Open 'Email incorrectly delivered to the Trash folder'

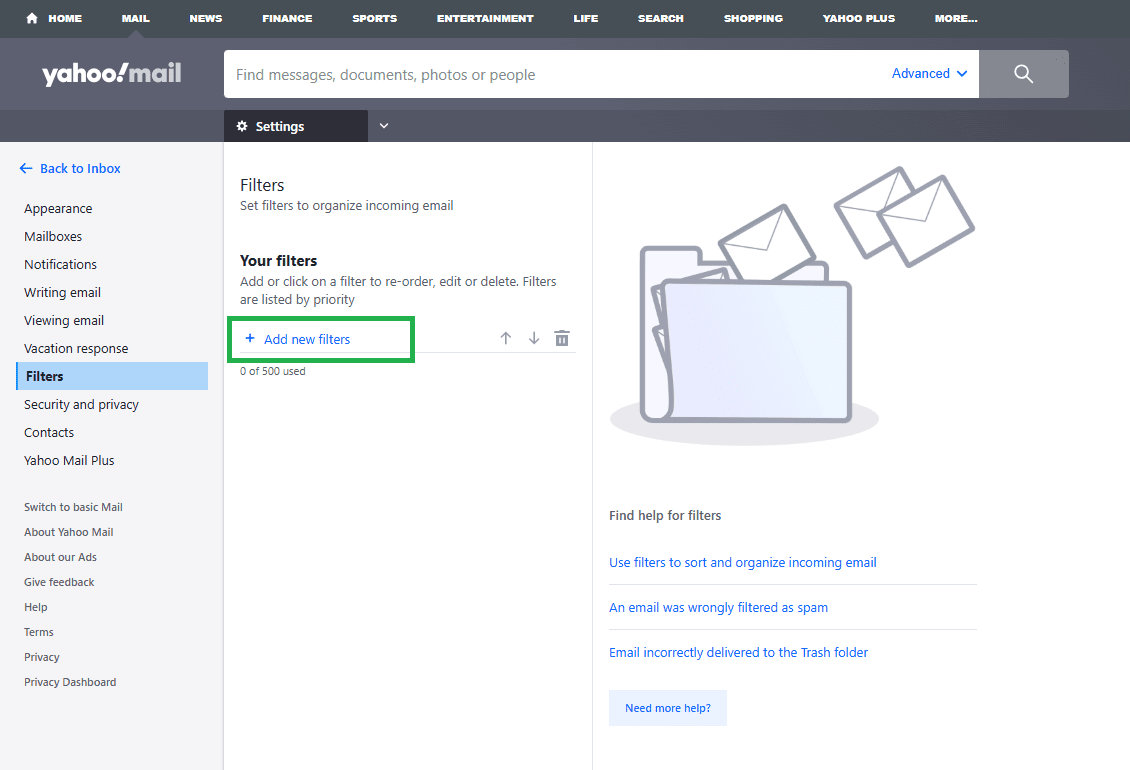(739, 652)
